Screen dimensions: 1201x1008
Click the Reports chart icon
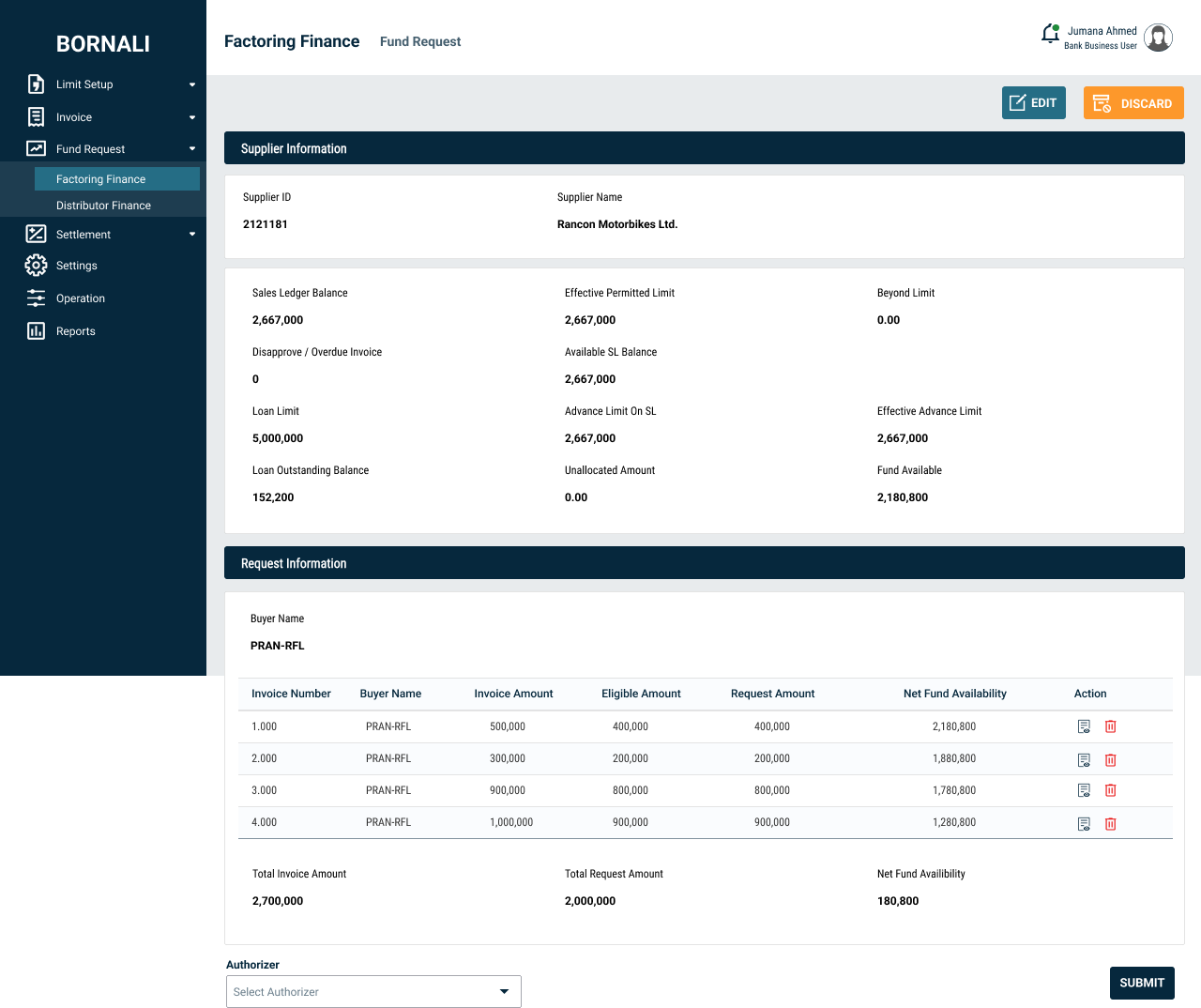[x=36, y=330]
